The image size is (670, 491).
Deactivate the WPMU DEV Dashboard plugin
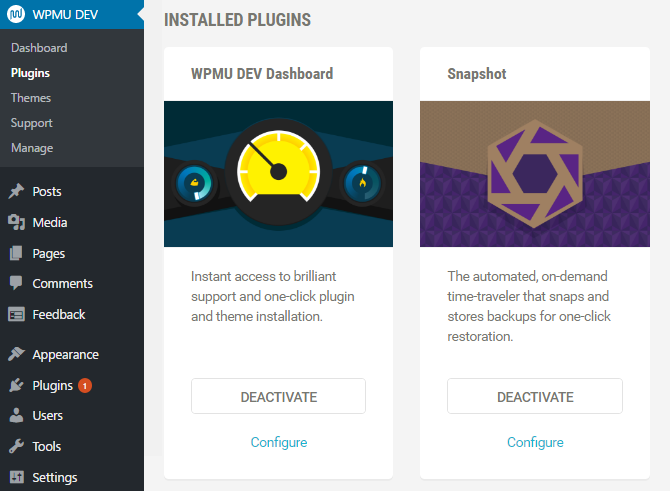coord(279,396)
